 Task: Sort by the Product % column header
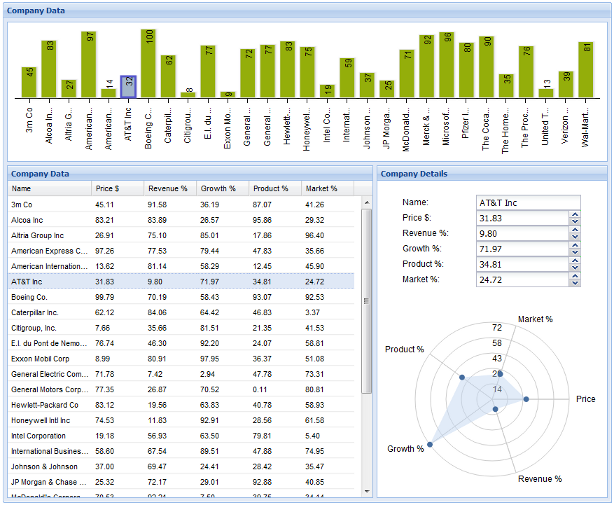275,188
